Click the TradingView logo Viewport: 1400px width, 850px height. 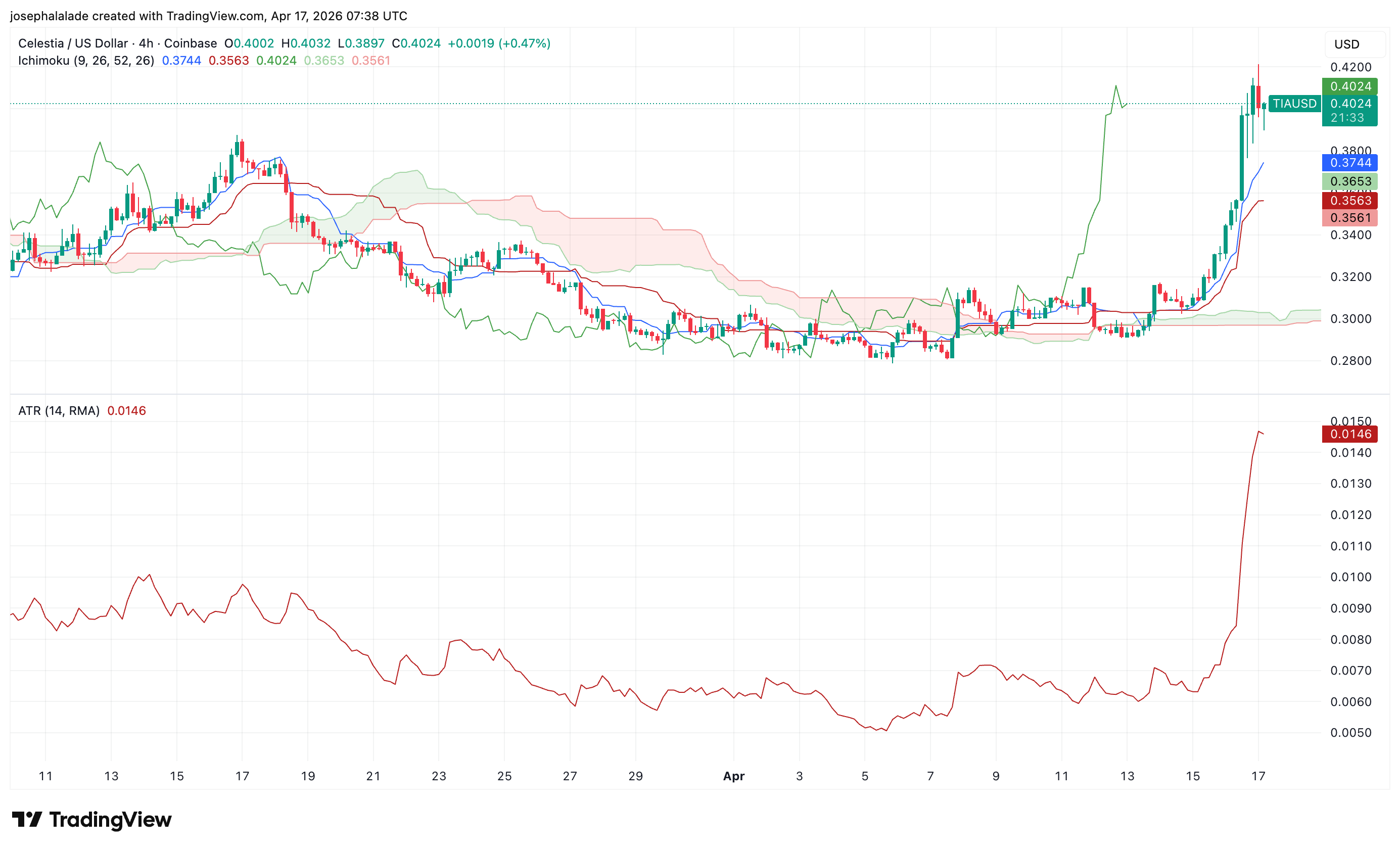91,819
